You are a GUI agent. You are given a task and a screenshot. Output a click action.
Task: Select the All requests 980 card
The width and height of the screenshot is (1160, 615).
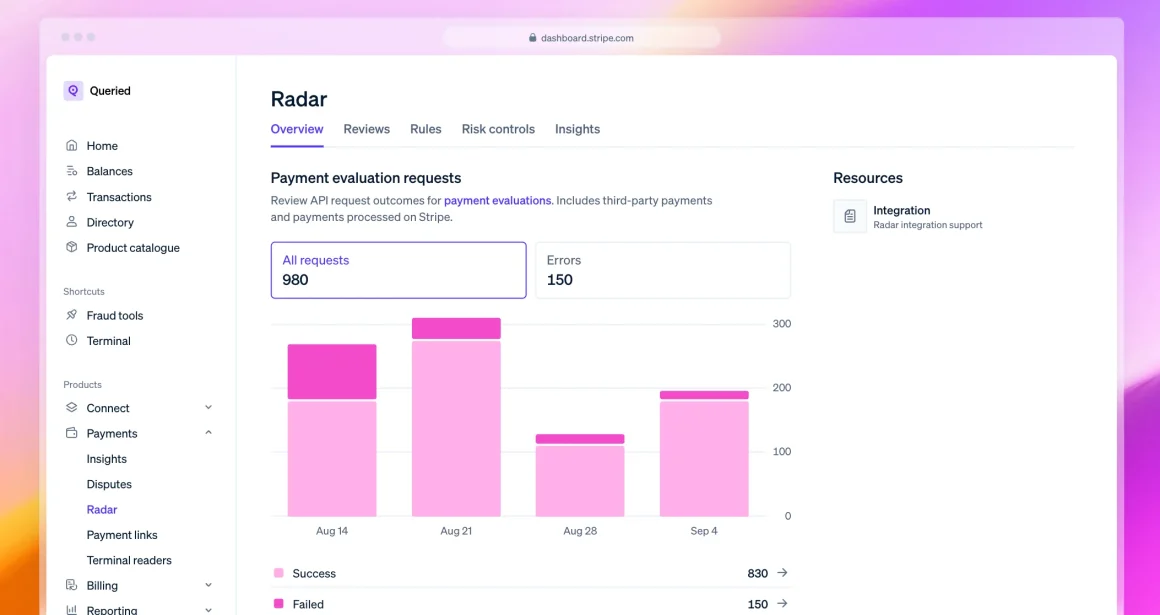point(399,270)
